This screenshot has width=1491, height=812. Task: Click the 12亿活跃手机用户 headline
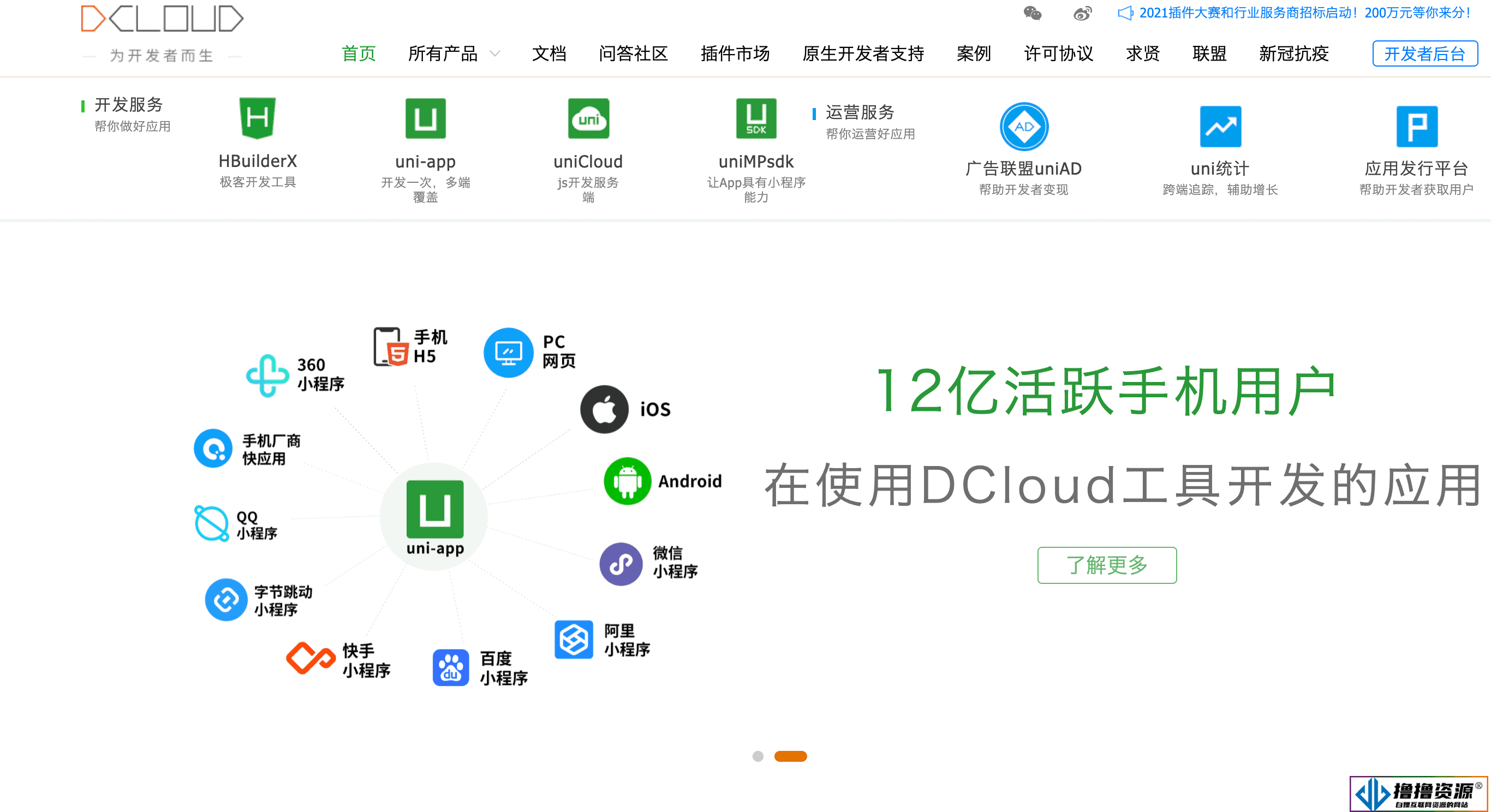pos(1106,391)
